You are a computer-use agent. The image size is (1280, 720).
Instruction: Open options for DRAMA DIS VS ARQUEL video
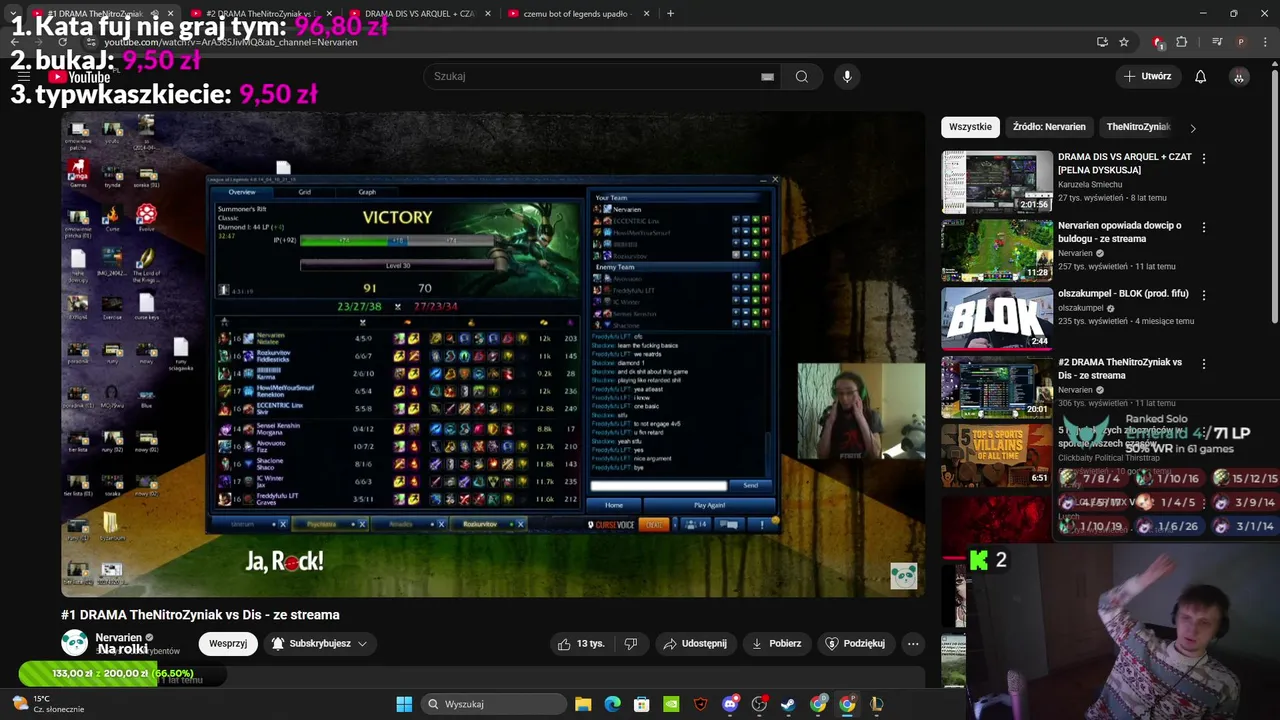[1203, 159]
